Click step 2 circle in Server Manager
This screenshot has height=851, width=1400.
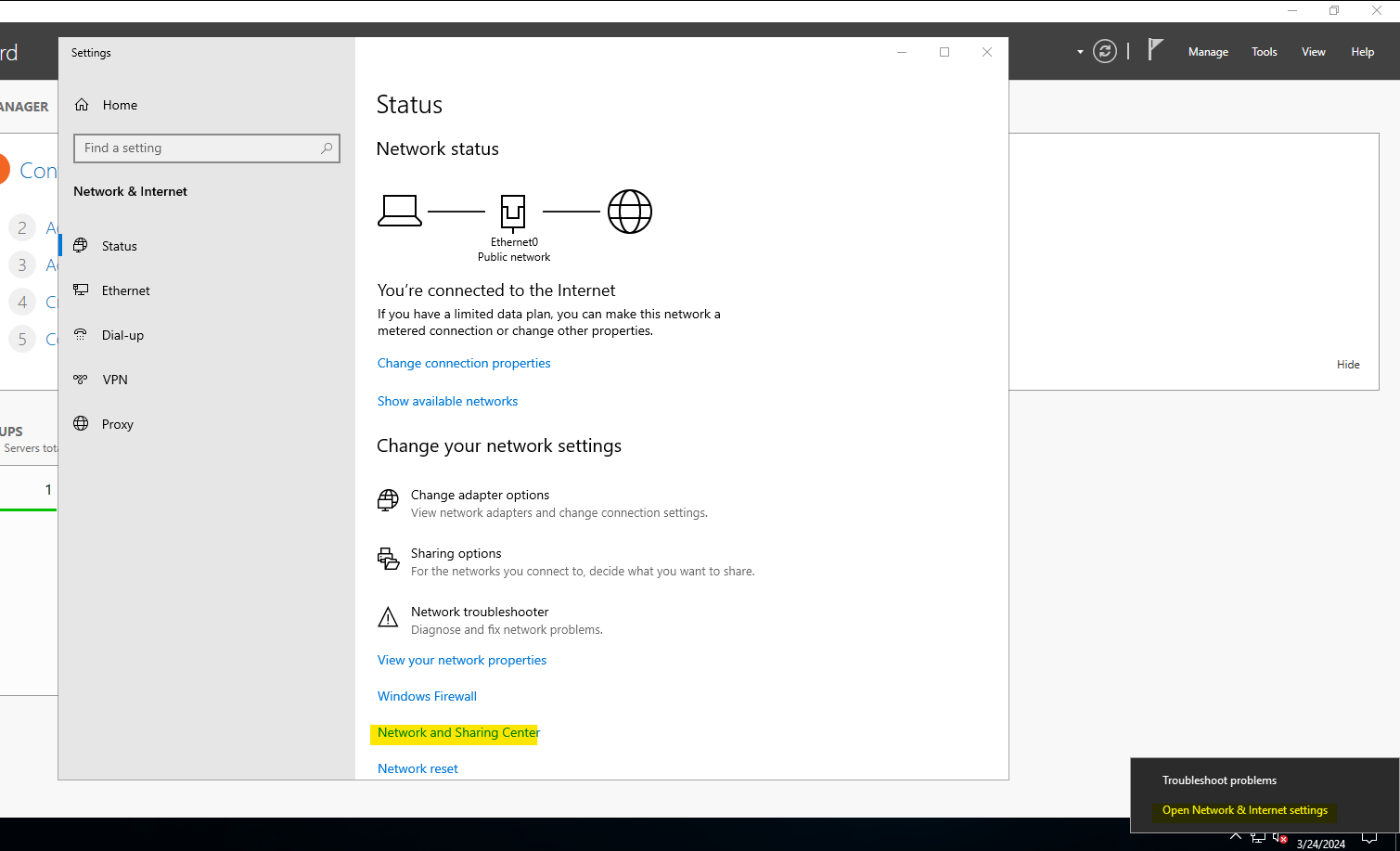pyautogui.click(x=22, y=227)
